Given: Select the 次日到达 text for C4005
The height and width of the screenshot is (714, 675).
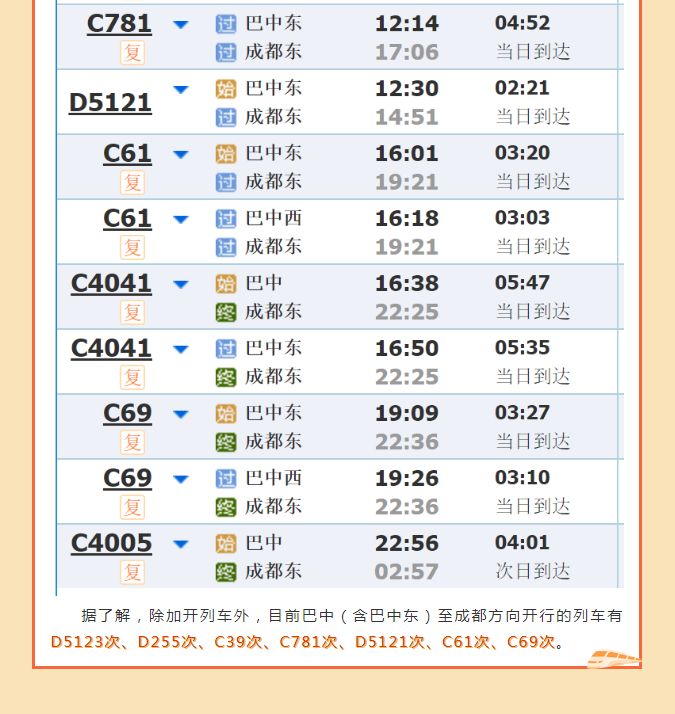Looking at the screenshot, I should (533, 571).
